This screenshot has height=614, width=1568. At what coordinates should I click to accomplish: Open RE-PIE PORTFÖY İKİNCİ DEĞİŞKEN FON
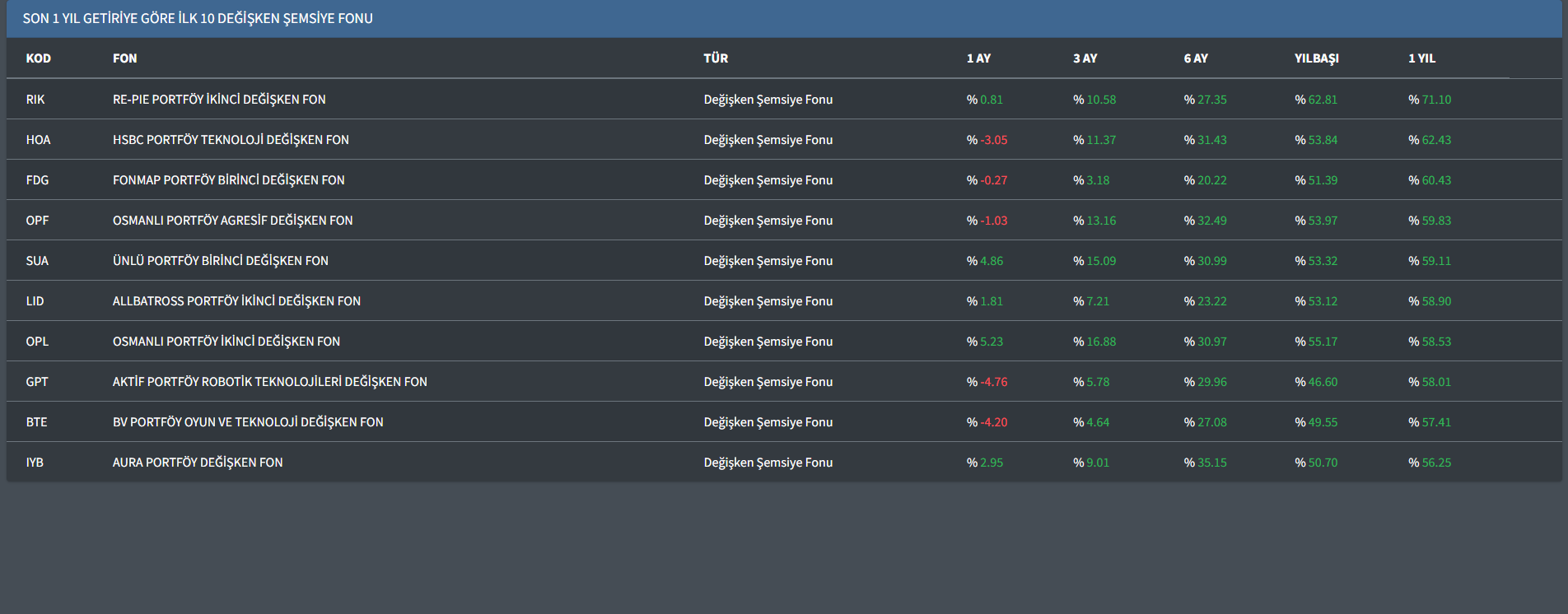tap(219, 100)
